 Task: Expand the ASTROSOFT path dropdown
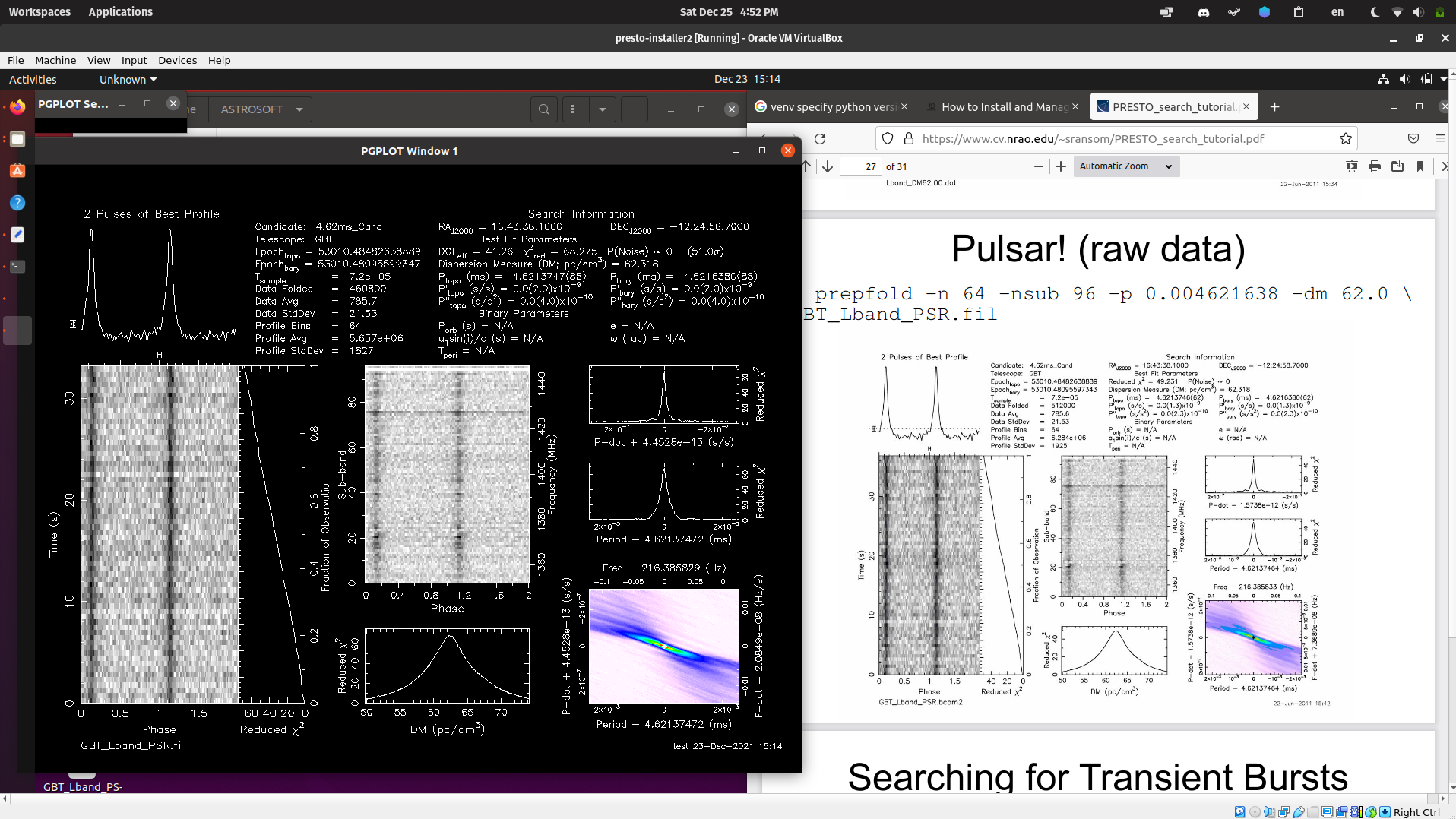click(x=299, y=109)
